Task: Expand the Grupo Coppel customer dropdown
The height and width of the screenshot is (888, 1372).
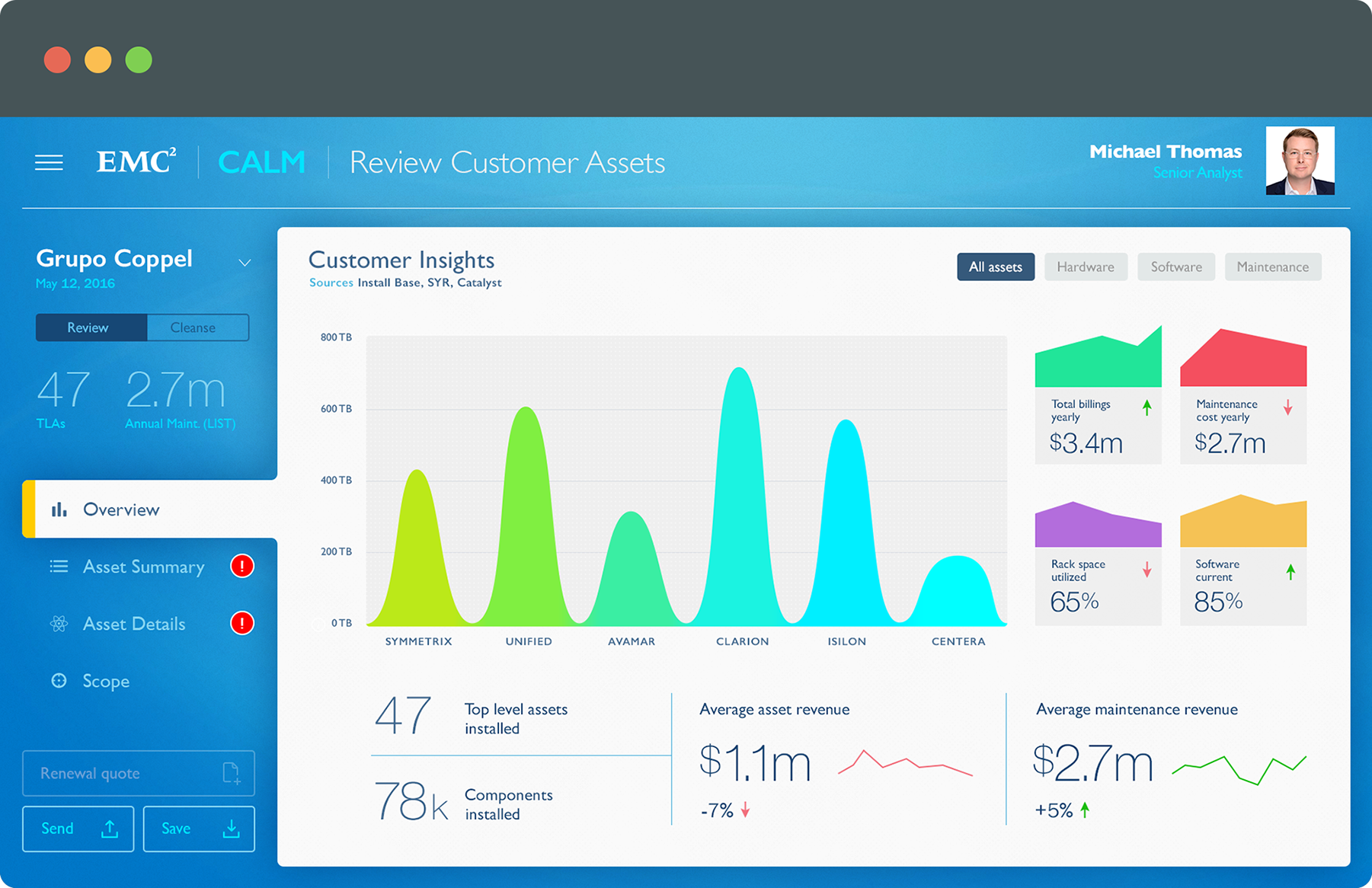Action: click(x=245, y=263)
